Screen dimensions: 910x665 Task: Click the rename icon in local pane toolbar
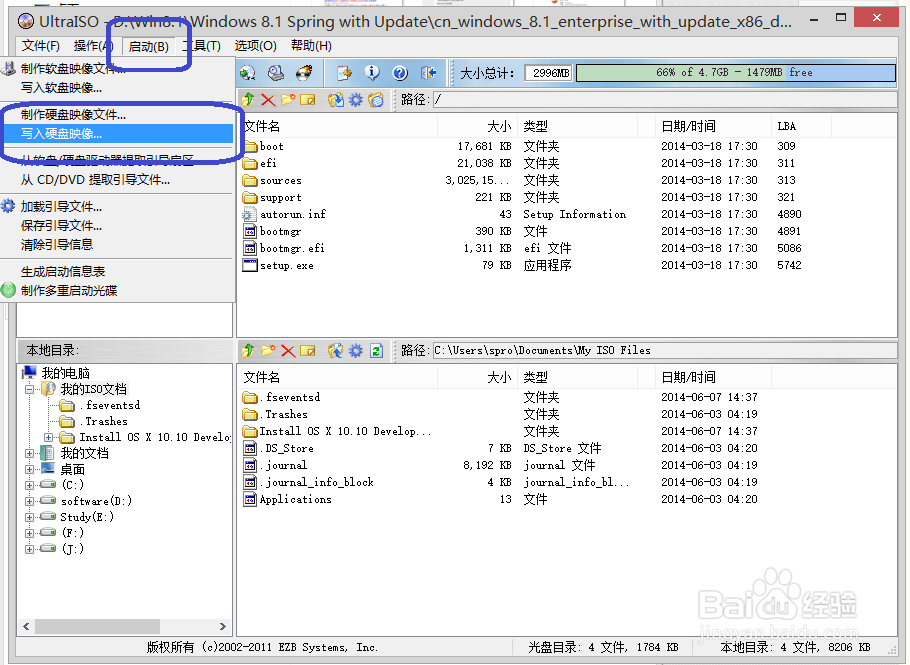click(308, 350)
